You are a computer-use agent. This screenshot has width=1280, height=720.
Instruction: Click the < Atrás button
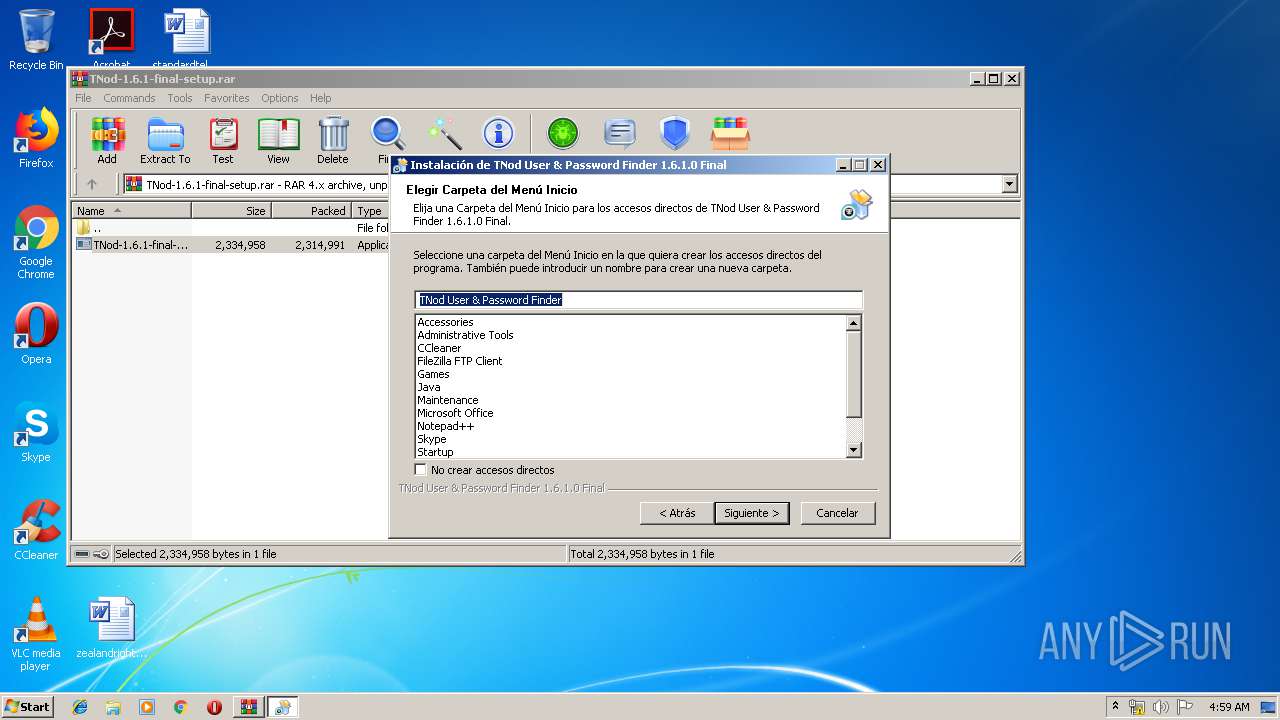coord(677,513)
